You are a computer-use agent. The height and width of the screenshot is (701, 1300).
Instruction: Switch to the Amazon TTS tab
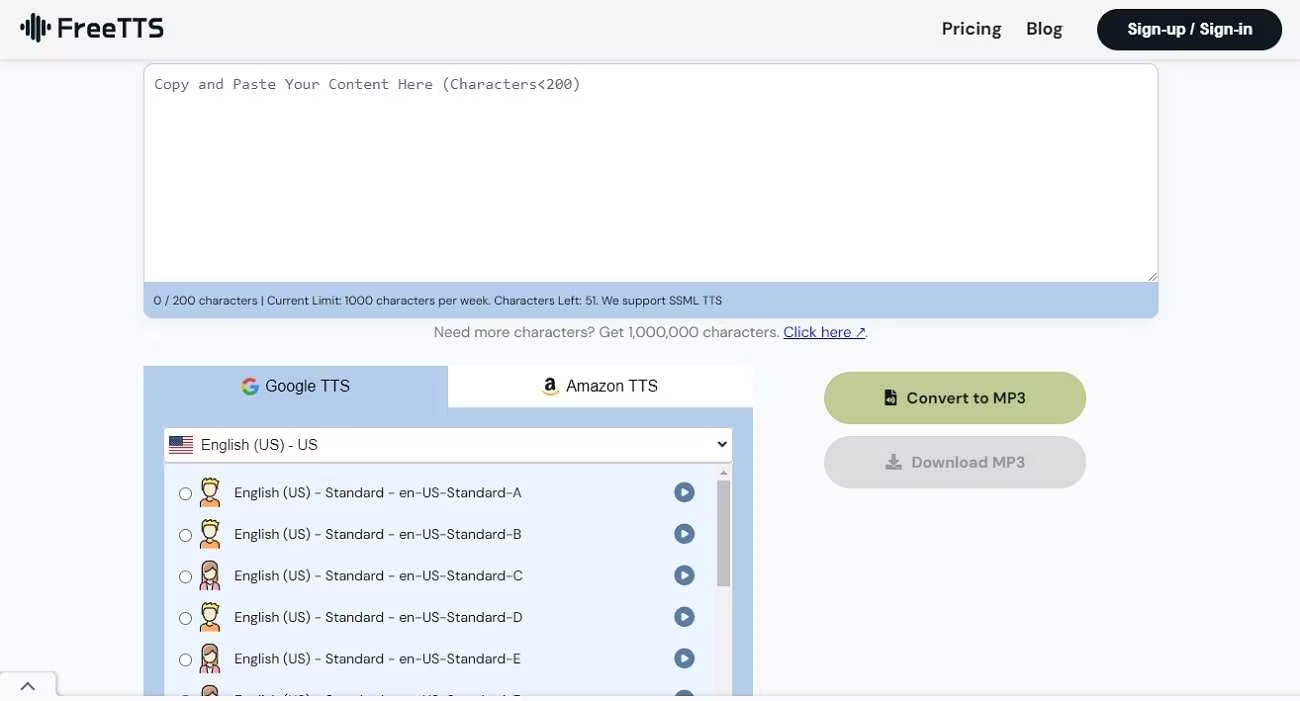(x=600, y=386)
